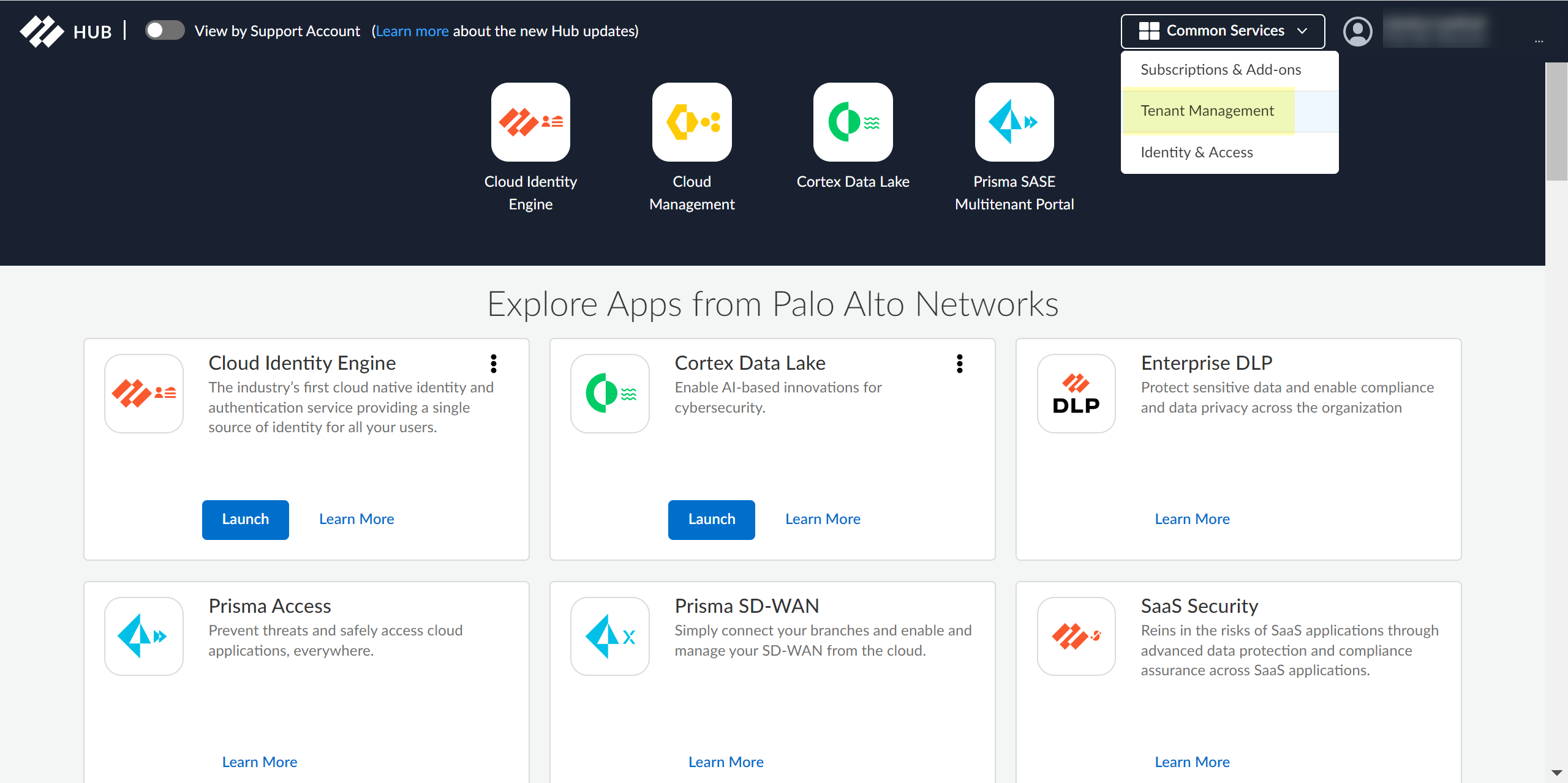Click Learn More under Enterprise DLP
1568x783 pixels.
click(1192, 519)
